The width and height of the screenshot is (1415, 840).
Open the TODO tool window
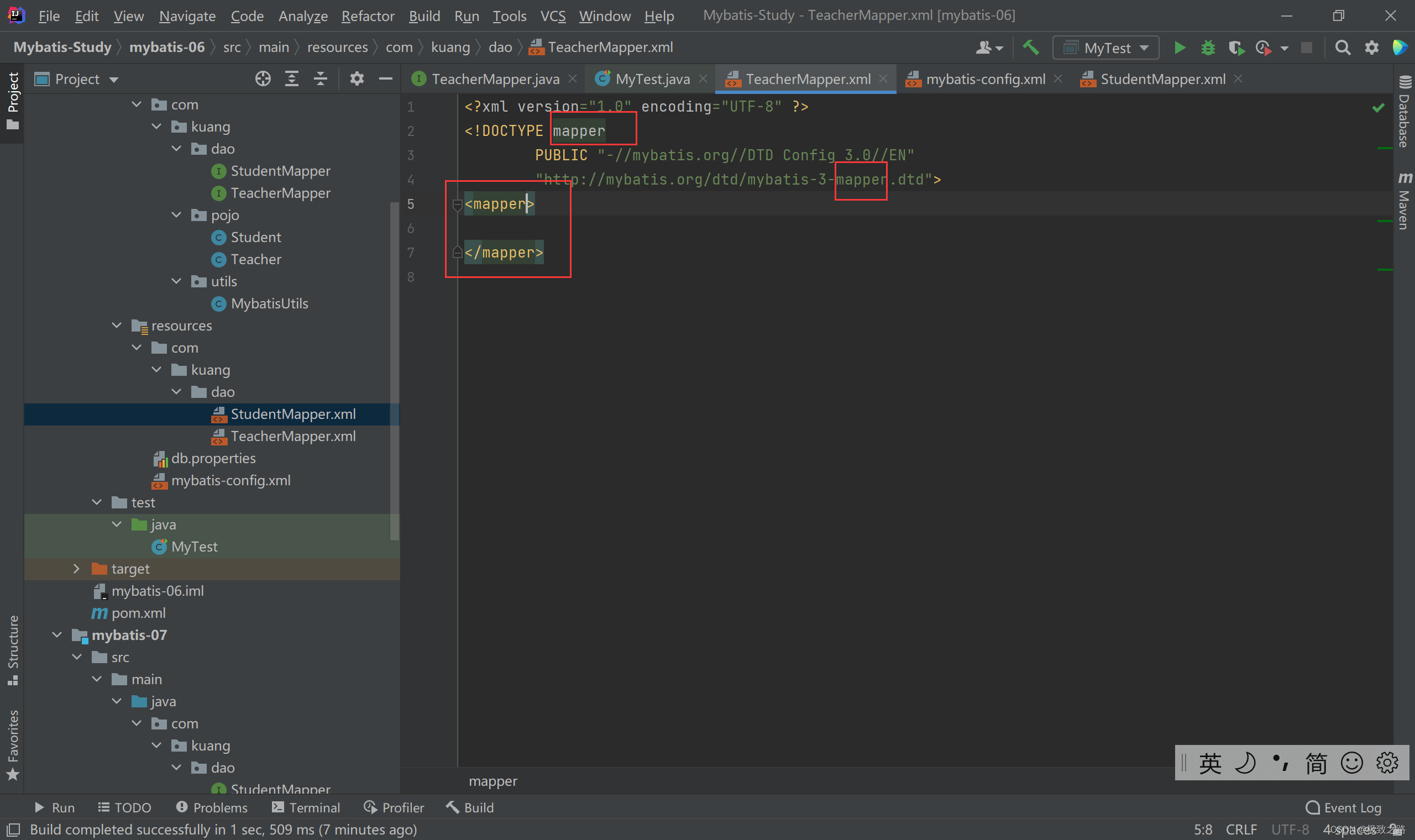tap(124, 807)
